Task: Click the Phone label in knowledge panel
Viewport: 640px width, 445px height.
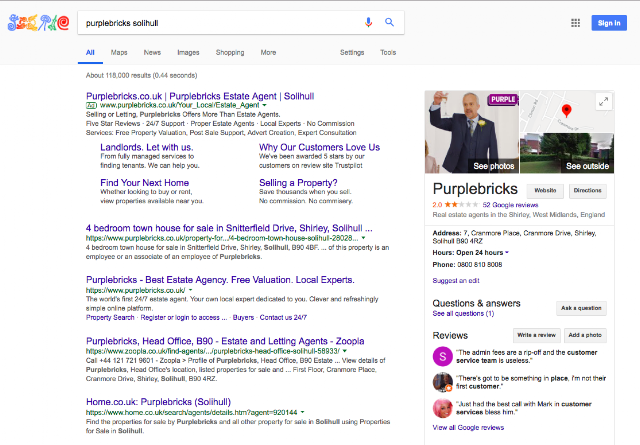Action: point(444,265)
